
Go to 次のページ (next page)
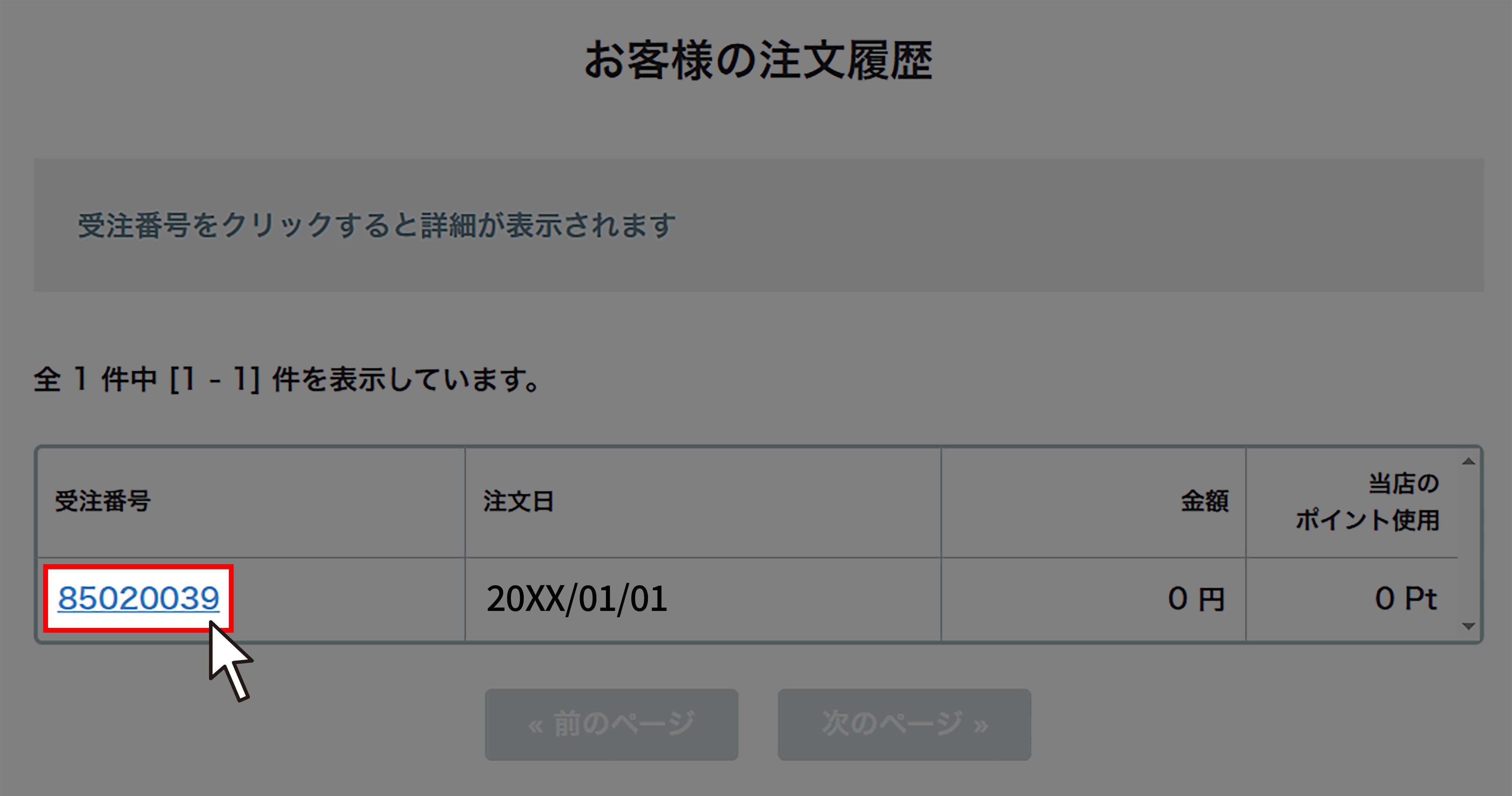904,724
